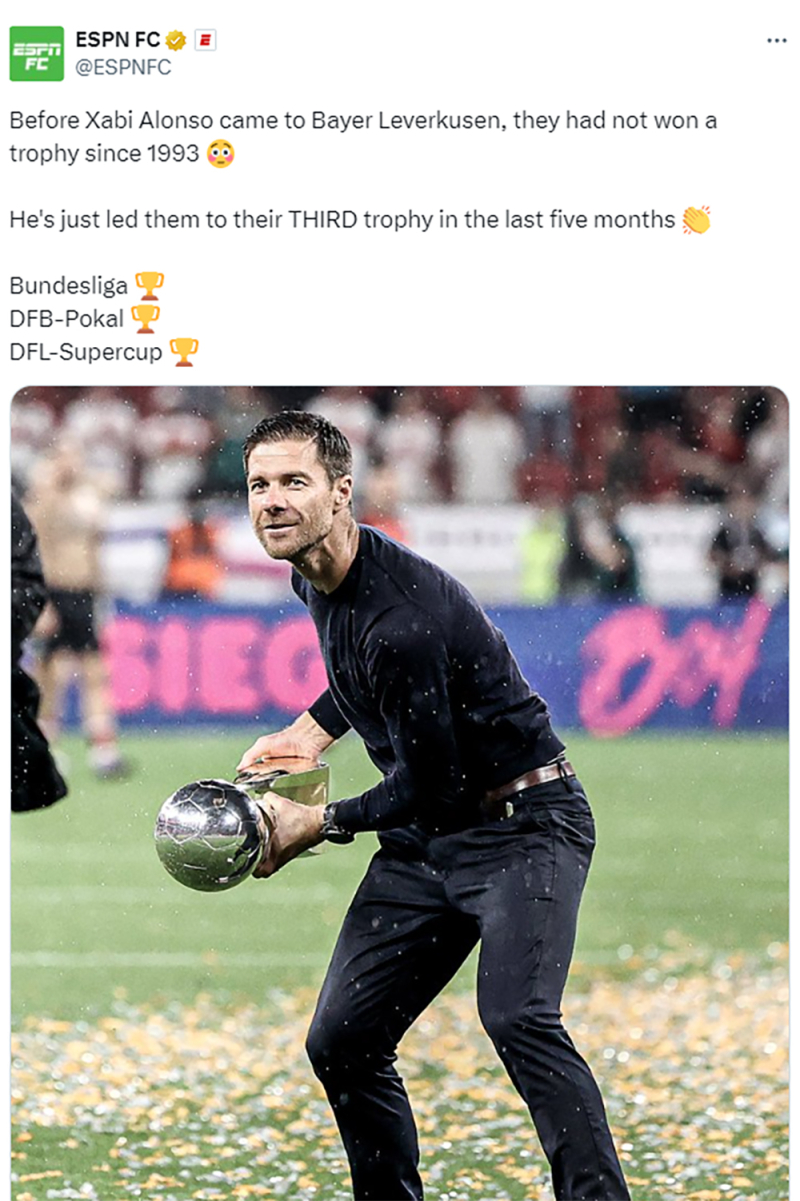800x1201 pixels.
Task: Select the DFL-Supercup text line
Action: point(86,352)
